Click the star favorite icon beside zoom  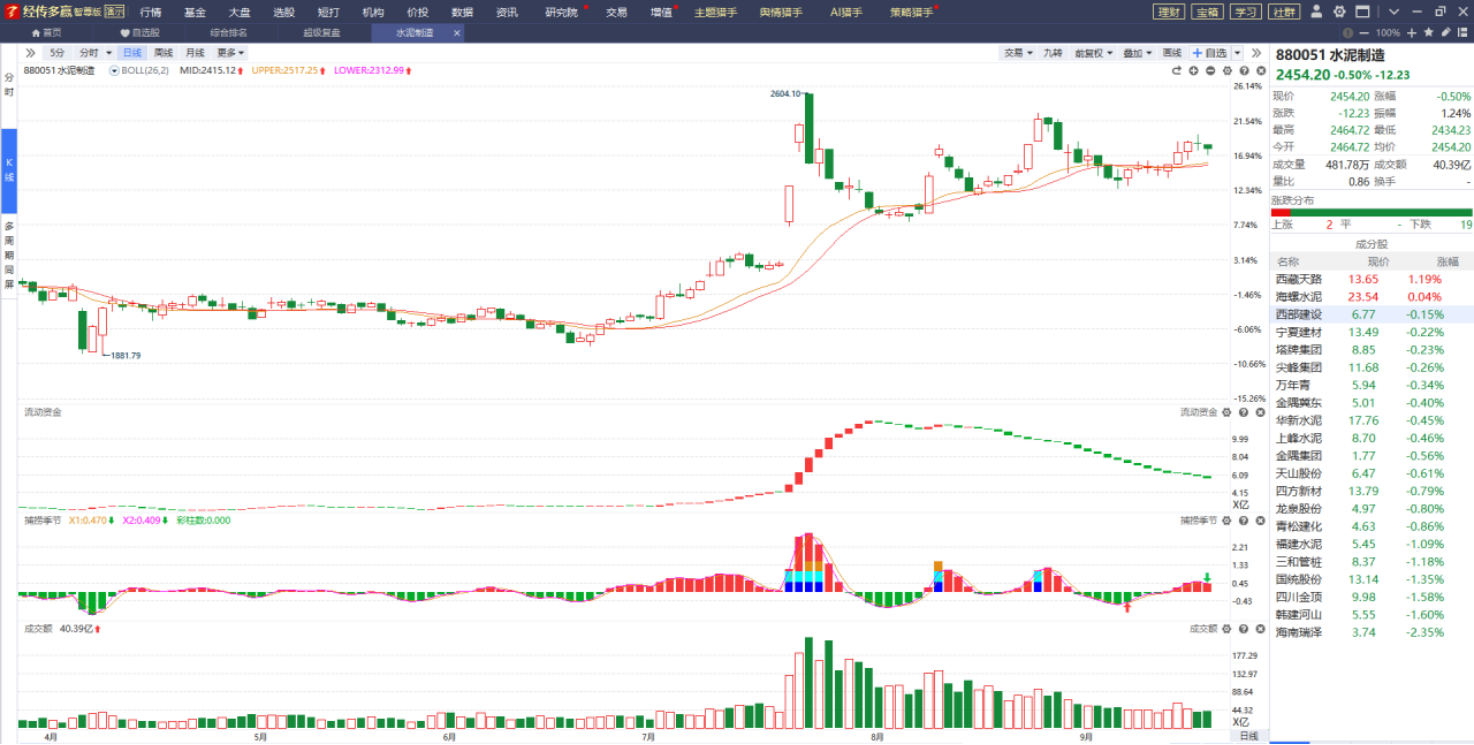[1429, 33]
